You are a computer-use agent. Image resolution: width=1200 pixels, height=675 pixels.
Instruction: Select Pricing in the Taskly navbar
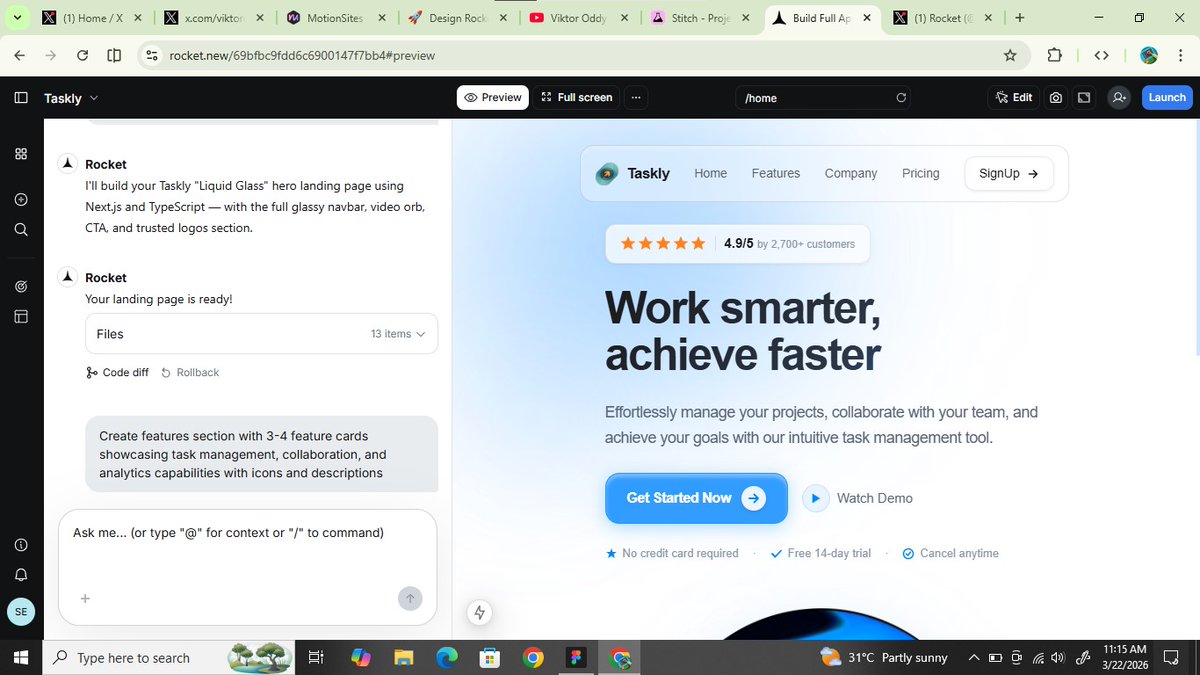point(921,174)
